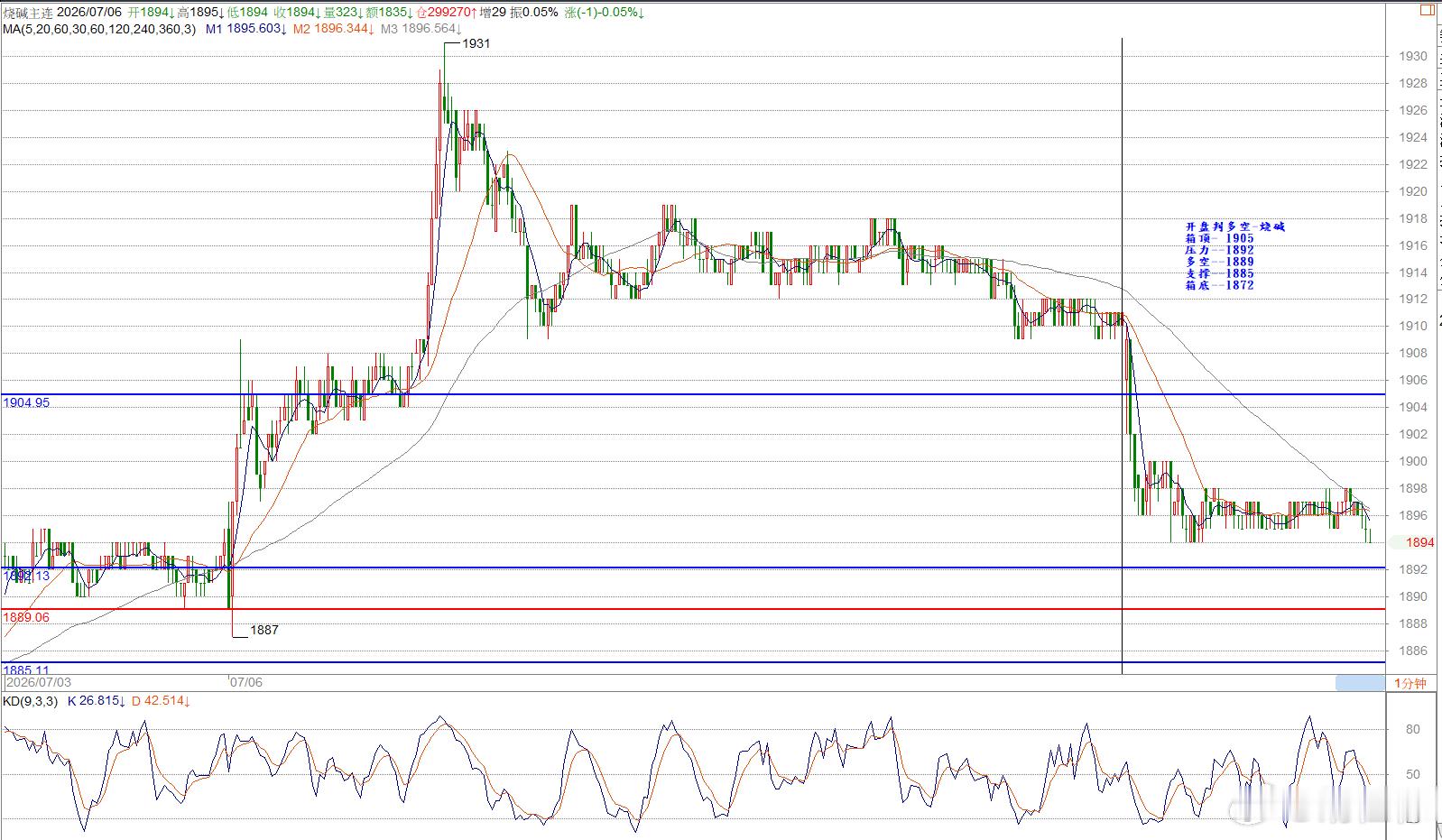
Task: Select annotation title 开盘判多空-烧碱
Action: point(1234,226)
